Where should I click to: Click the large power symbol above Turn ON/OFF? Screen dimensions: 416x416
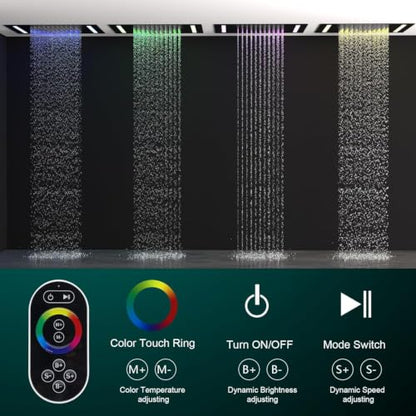click(257, 301)
